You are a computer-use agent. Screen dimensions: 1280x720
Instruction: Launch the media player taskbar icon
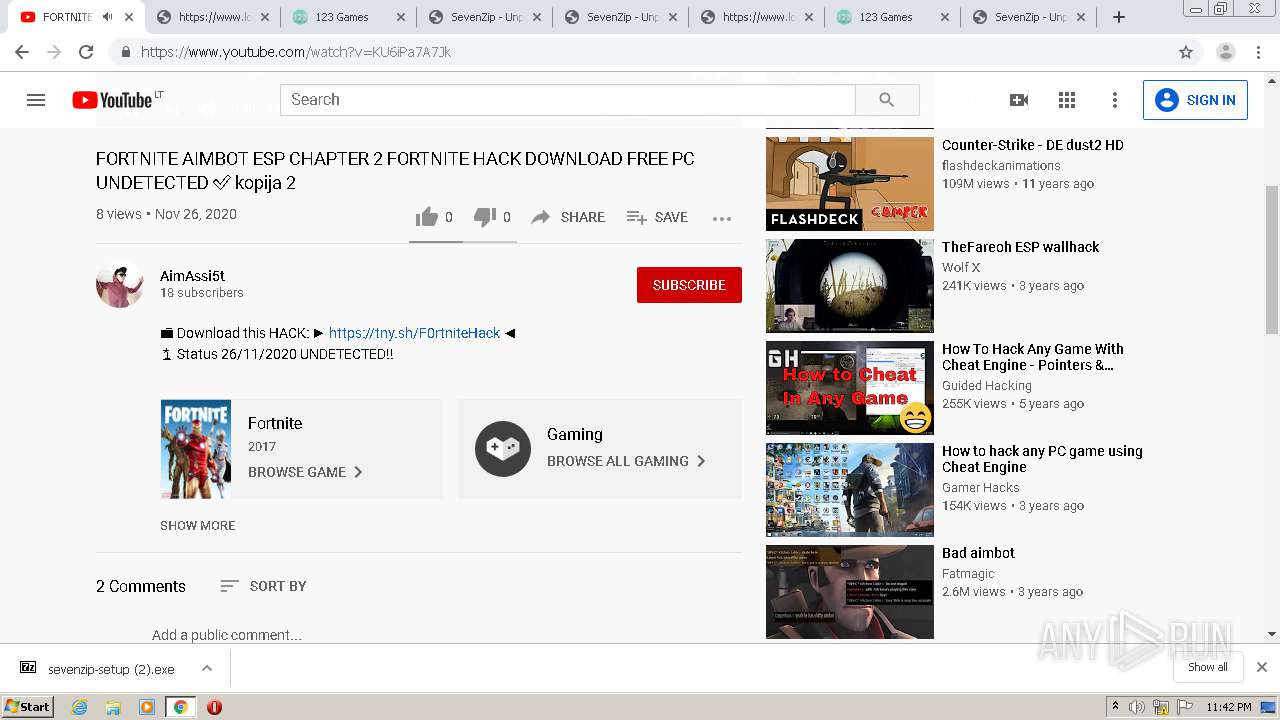(147, 707)
